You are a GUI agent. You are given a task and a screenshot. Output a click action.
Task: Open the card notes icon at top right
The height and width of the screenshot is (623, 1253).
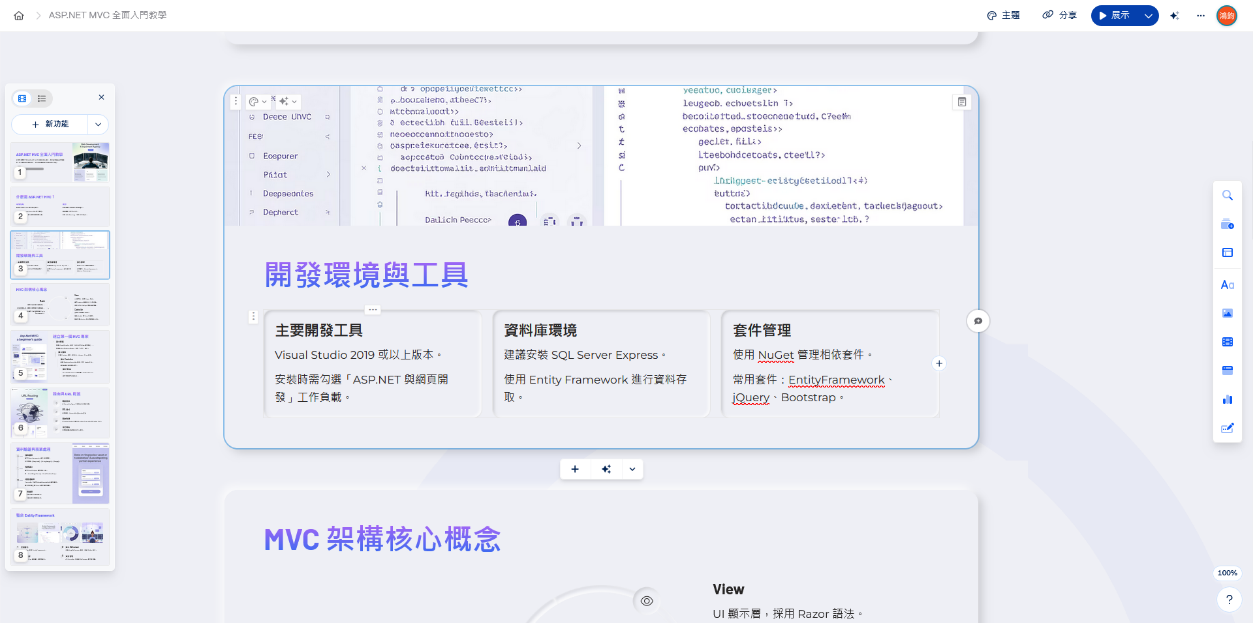pos(962,101)
